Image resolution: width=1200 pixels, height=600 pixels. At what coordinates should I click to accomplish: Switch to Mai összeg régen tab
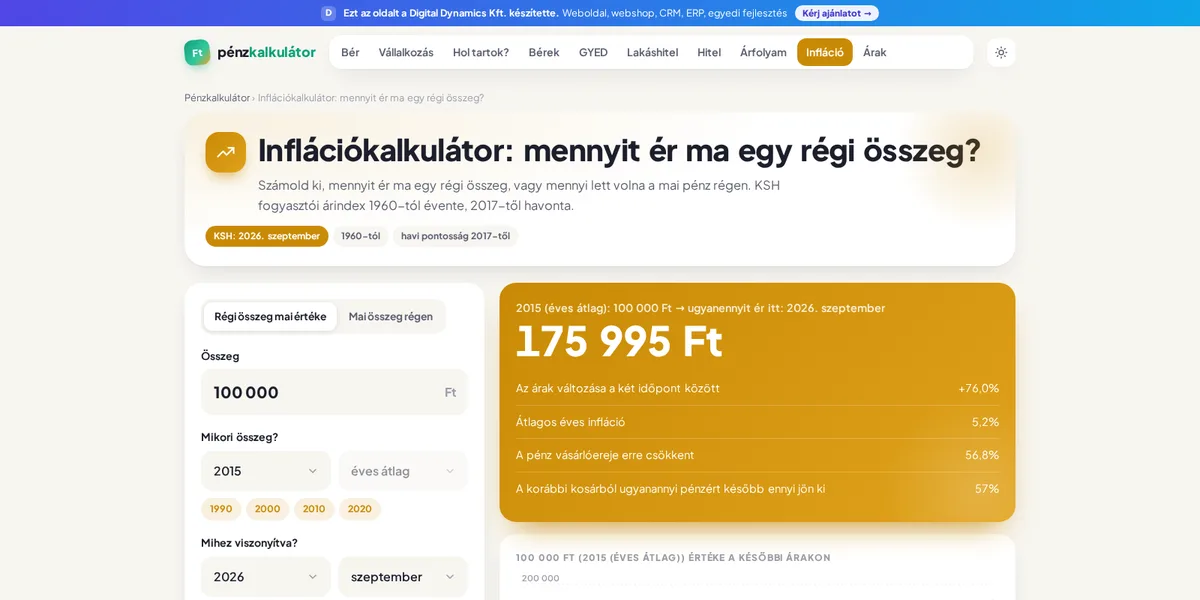click(391, 317)
